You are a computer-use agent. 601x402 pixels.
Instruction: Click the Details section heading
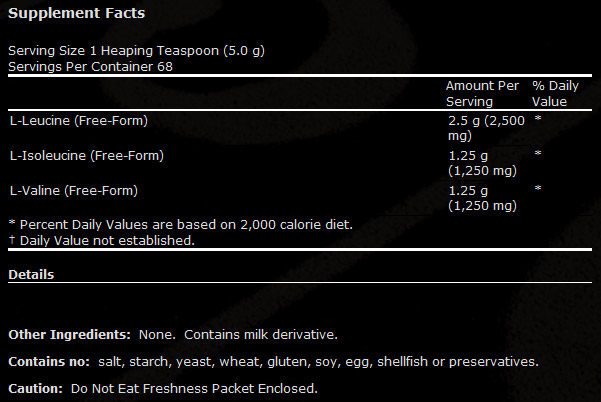(x=31, y=275)
